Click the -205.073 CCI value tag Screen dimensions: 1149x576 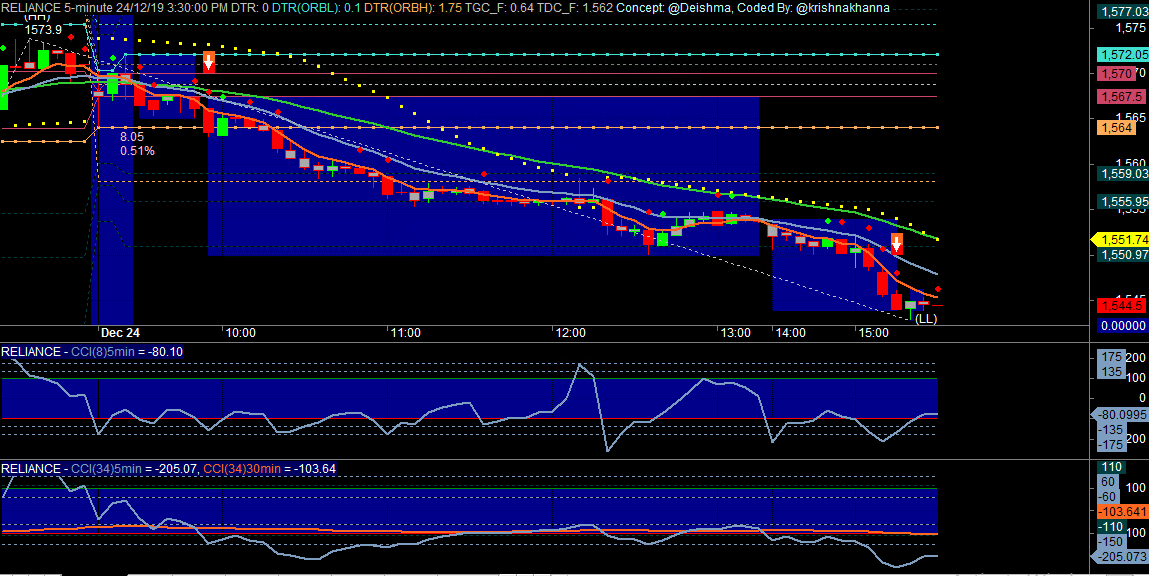1120,558
